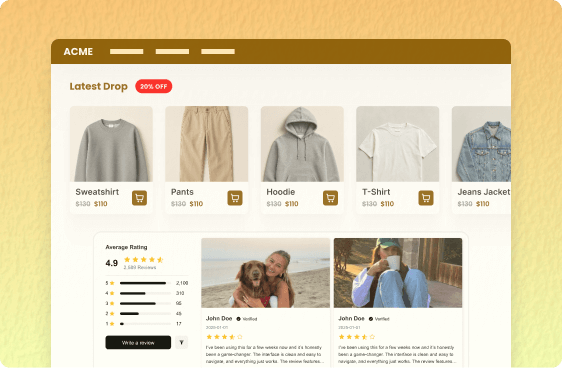Open the Hoodie product image
562x368 pixels.
coord(302,144)
